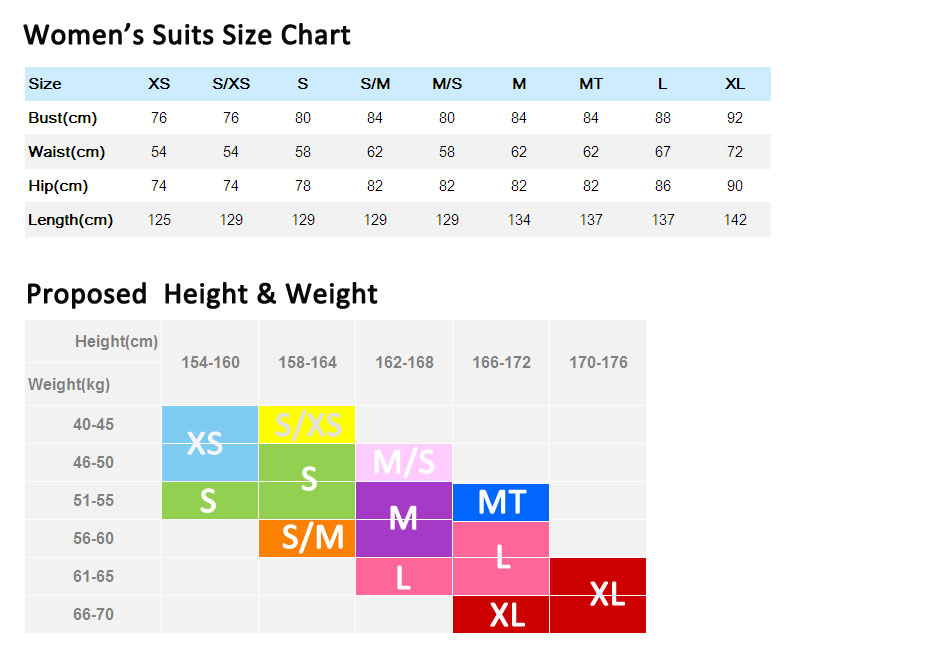Click the "Proposed Height & Weight" heading
The width and height of the screenshot is (950, 661).
[202, 294]
